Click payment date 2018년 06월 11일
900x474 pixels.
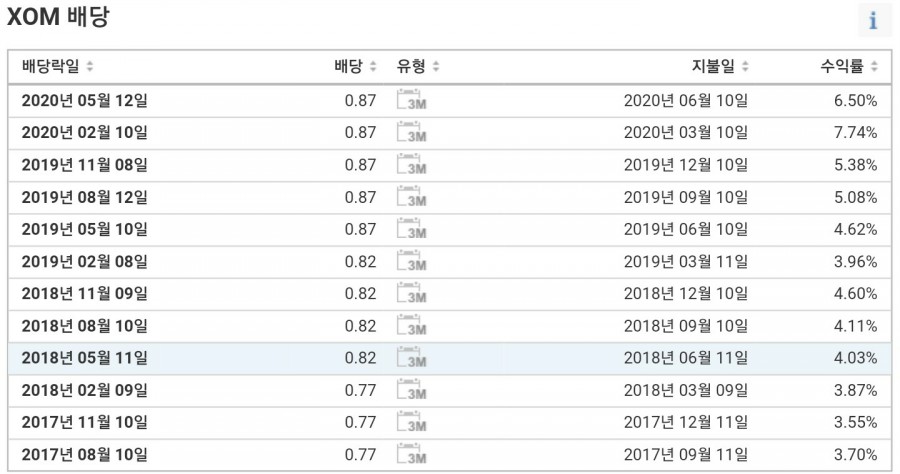(x=686, y=358)
